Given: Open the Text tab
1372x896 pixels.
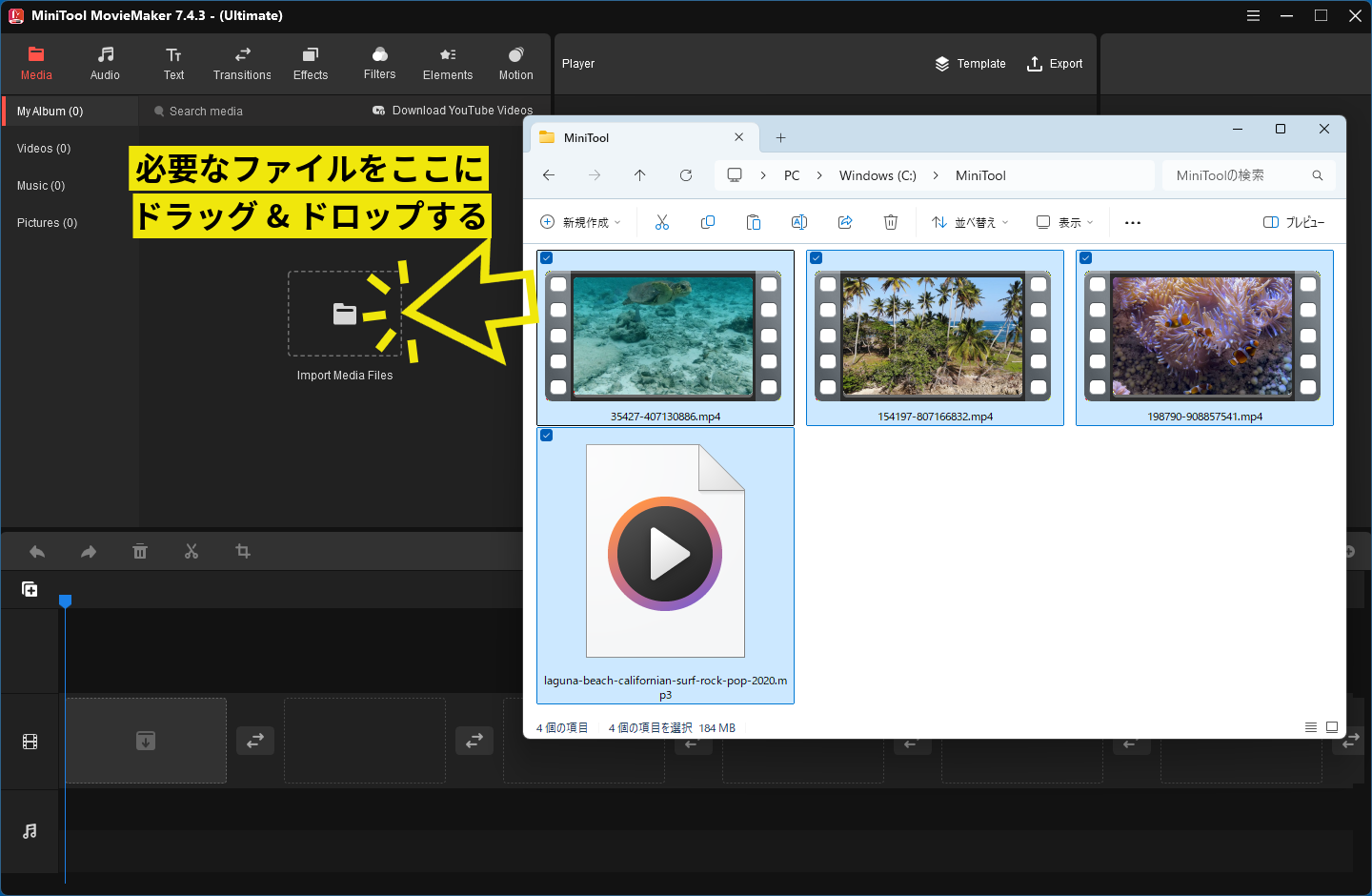Looking at the screenshot, I should tap(173, 64).
